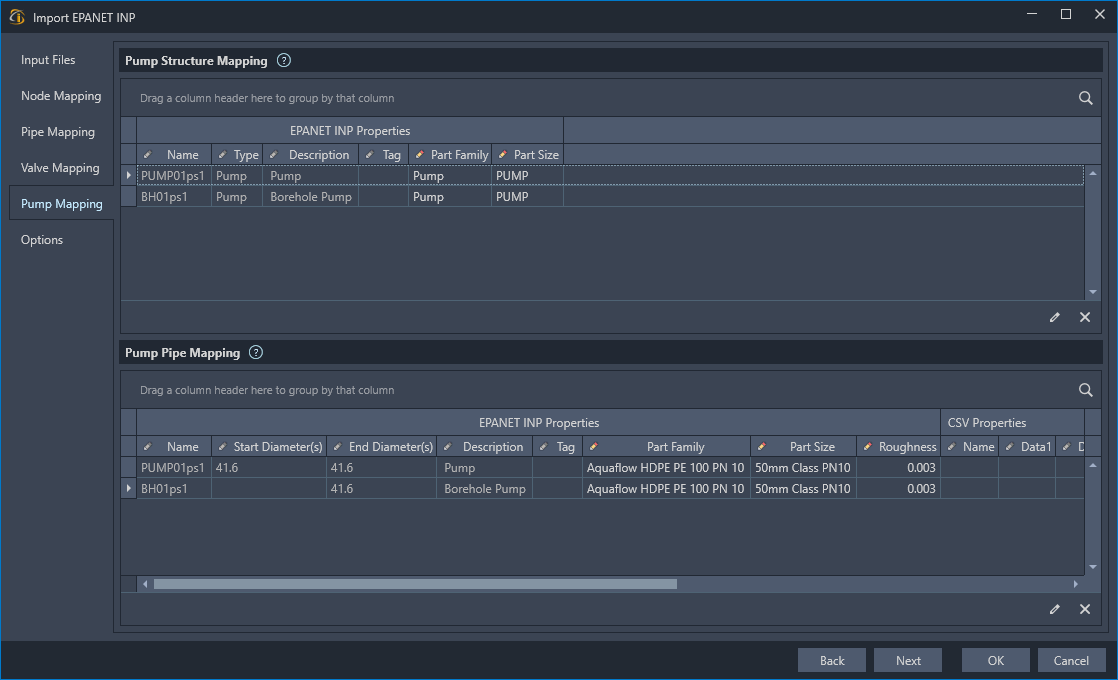Click edit pencil below Pump Structure Mapping table
The width and height of the screenshot is (1118, 680).
tap(1055, 317)
